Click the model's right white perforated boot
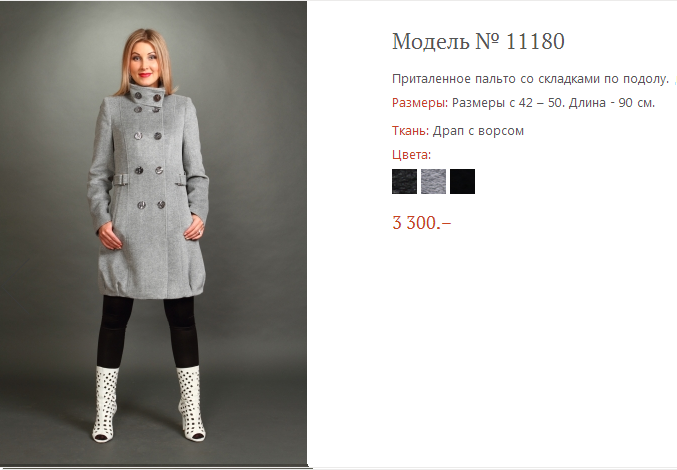 click(x=105, y=404)
